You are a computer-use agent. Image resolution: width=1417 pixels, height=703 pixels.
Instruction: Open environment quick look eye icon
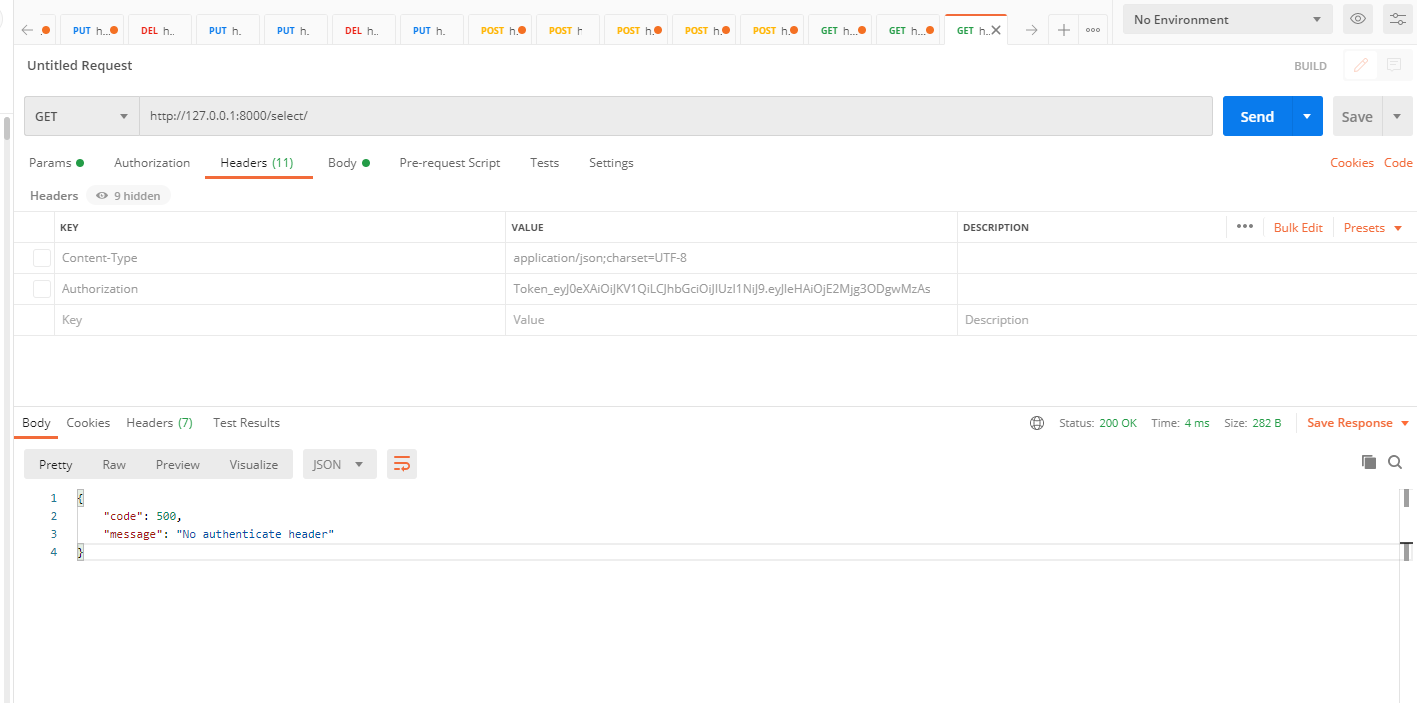pyautogui.click(x=1357, y=19)
